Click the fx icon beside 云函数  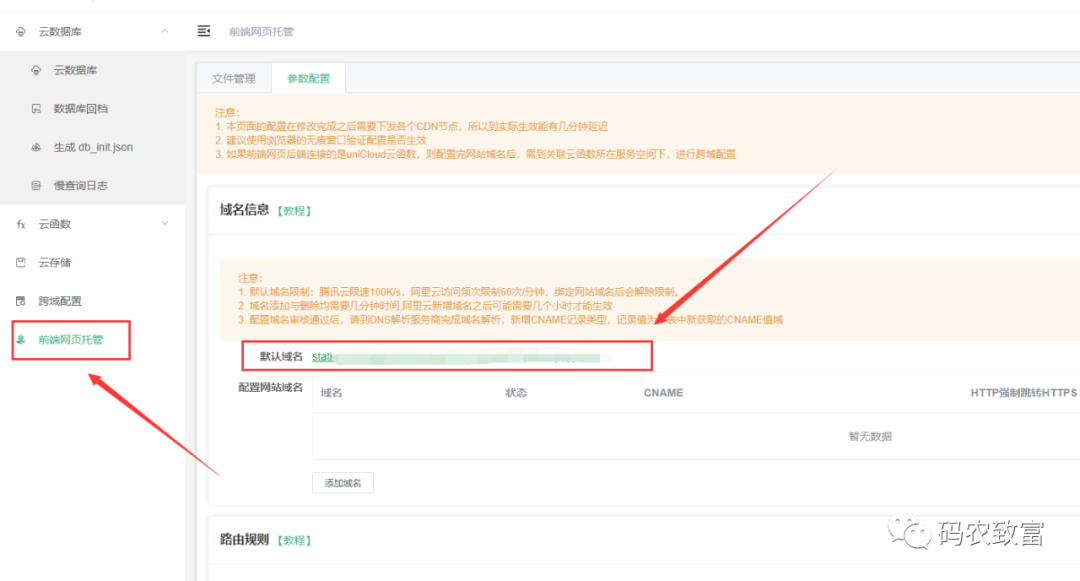point(21,224)
